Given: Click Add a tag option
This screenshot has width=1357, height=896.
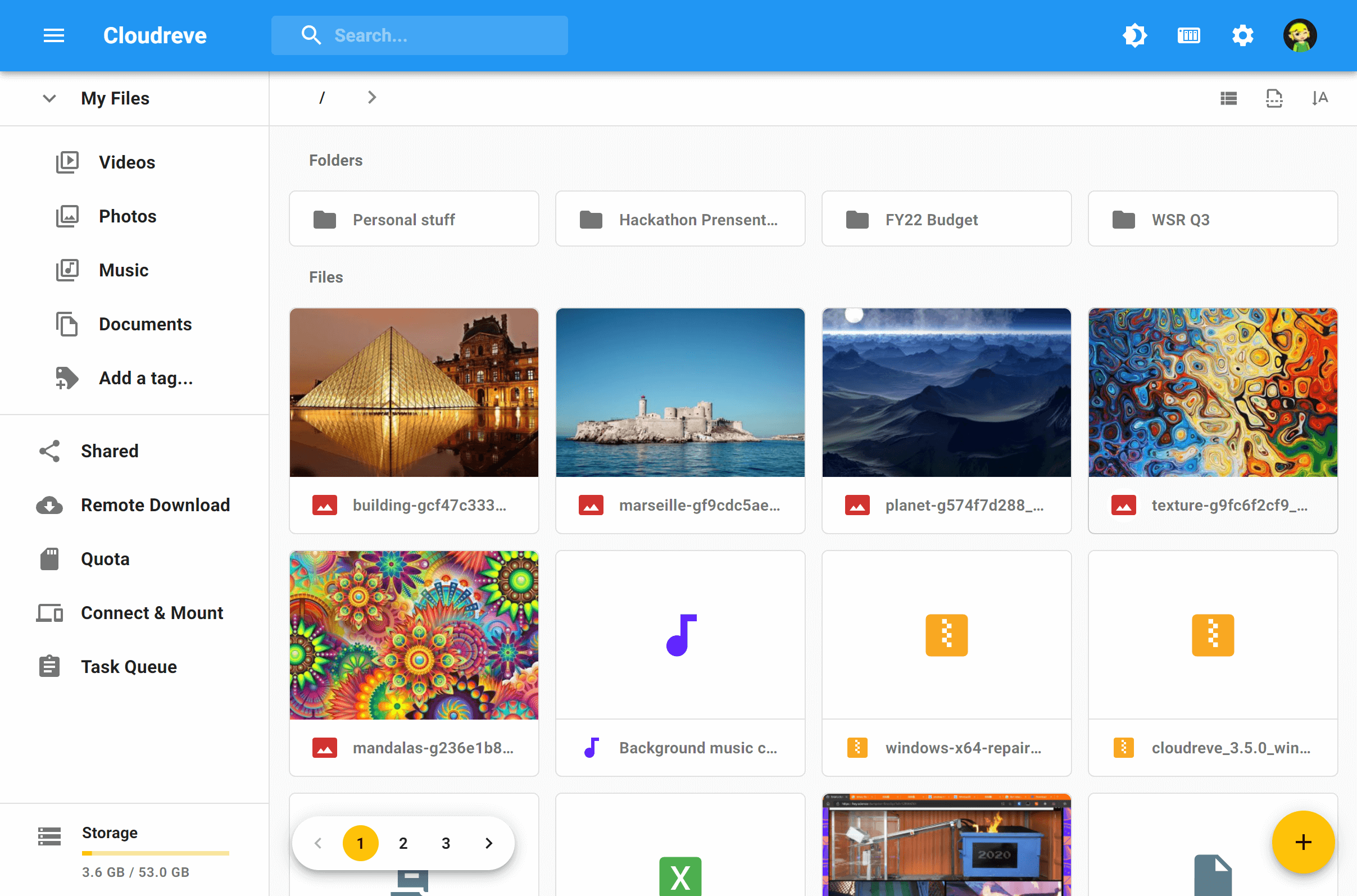Looking at the screenshot, I should point(146,378).
